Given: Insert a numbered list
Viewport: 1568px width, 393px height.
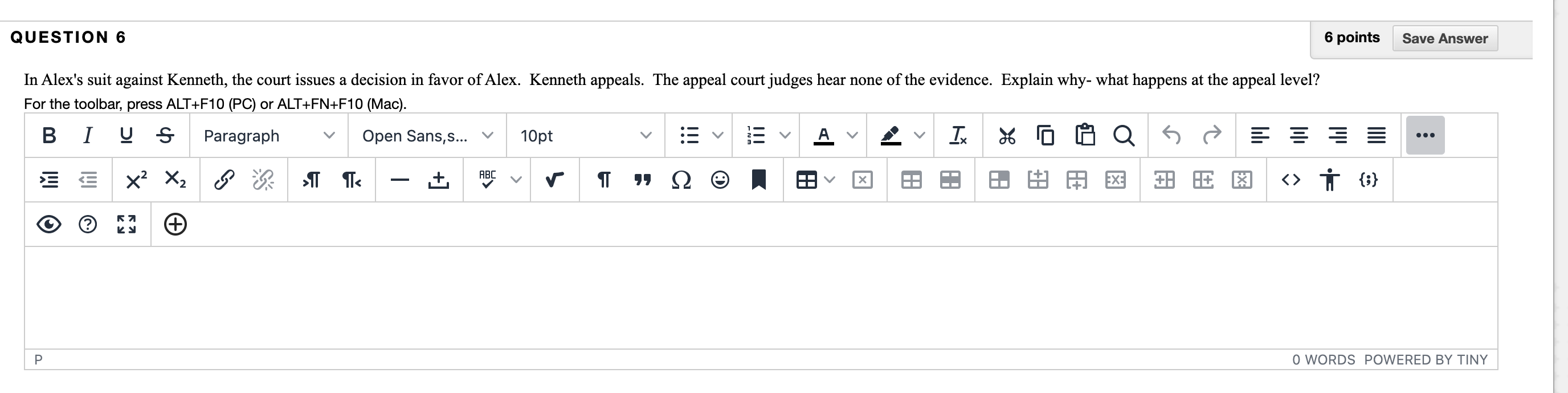Looking at the screenshot, I should (756, 135).
